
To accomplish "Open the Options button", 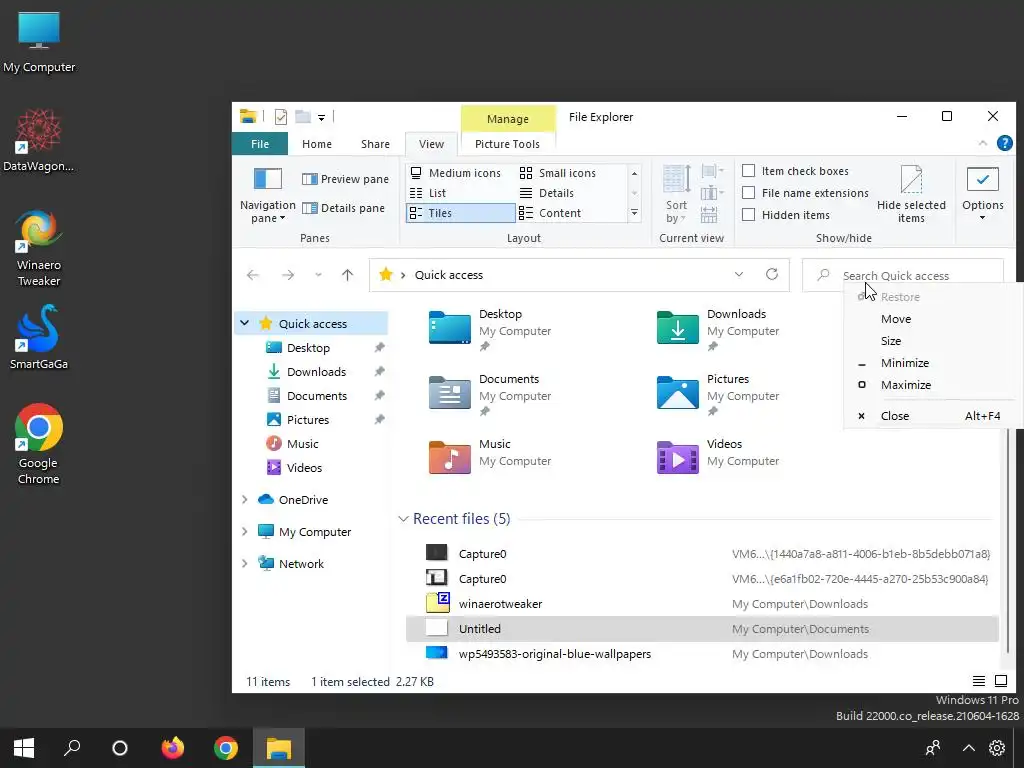I will (983, 195).
